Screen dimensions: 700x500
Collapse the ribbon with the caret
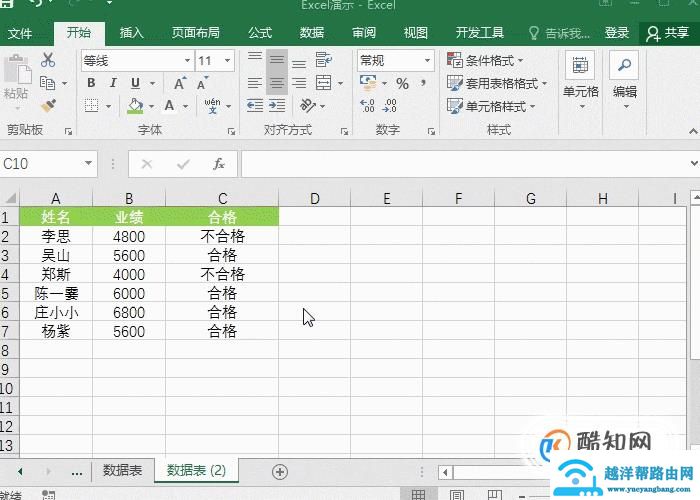693,131
